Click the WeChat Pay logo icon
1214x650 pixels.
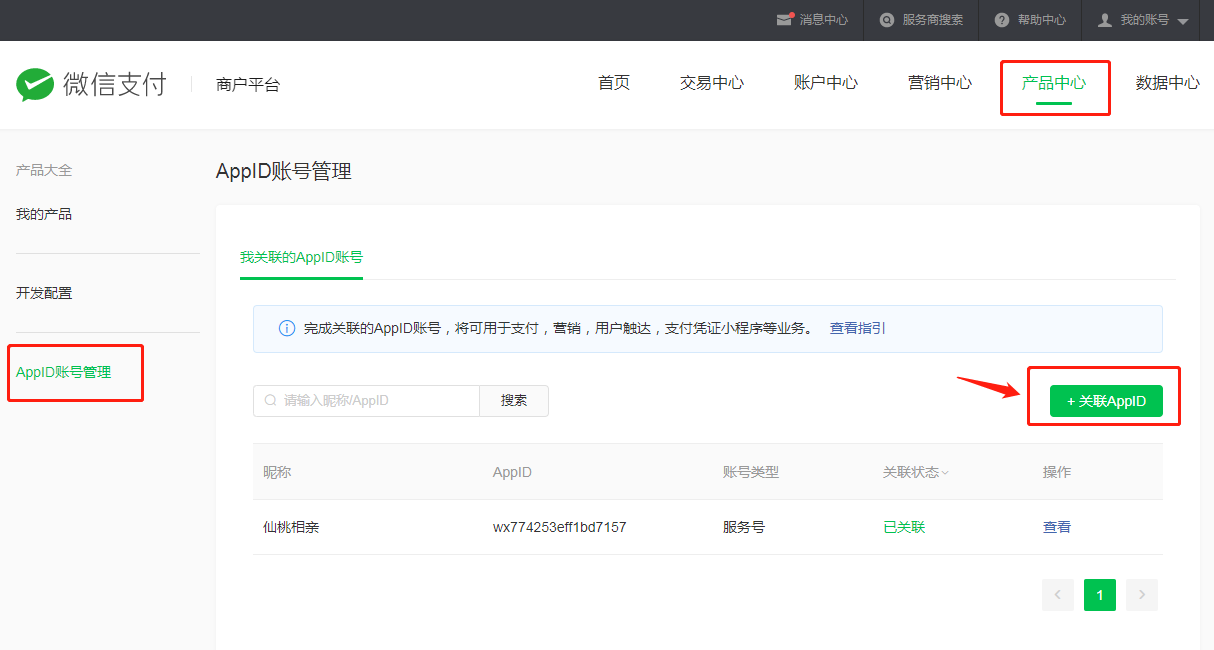point(34,85)
